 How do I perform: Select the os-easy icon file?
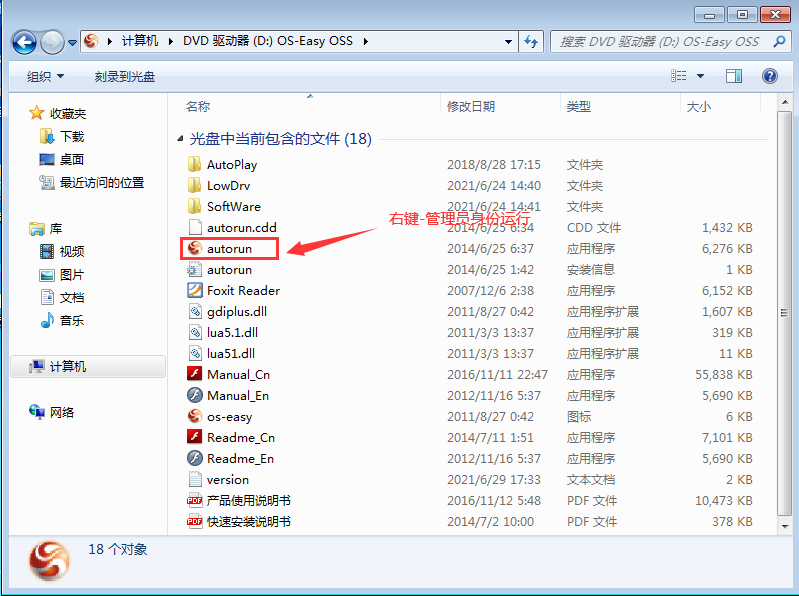[229, 416]
